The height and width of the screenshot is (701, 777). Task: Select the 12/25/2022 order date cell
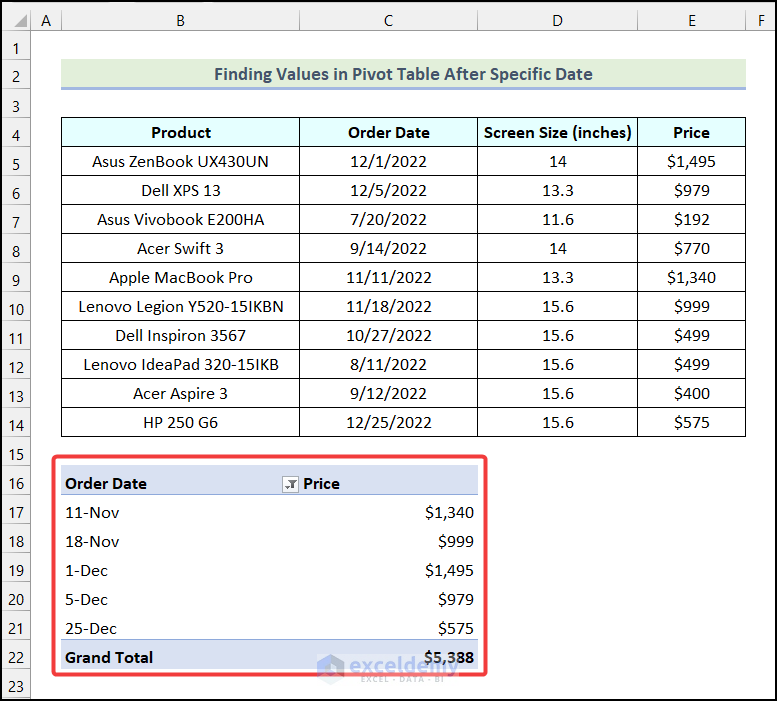pyautogui.click(x=388, y=423)
